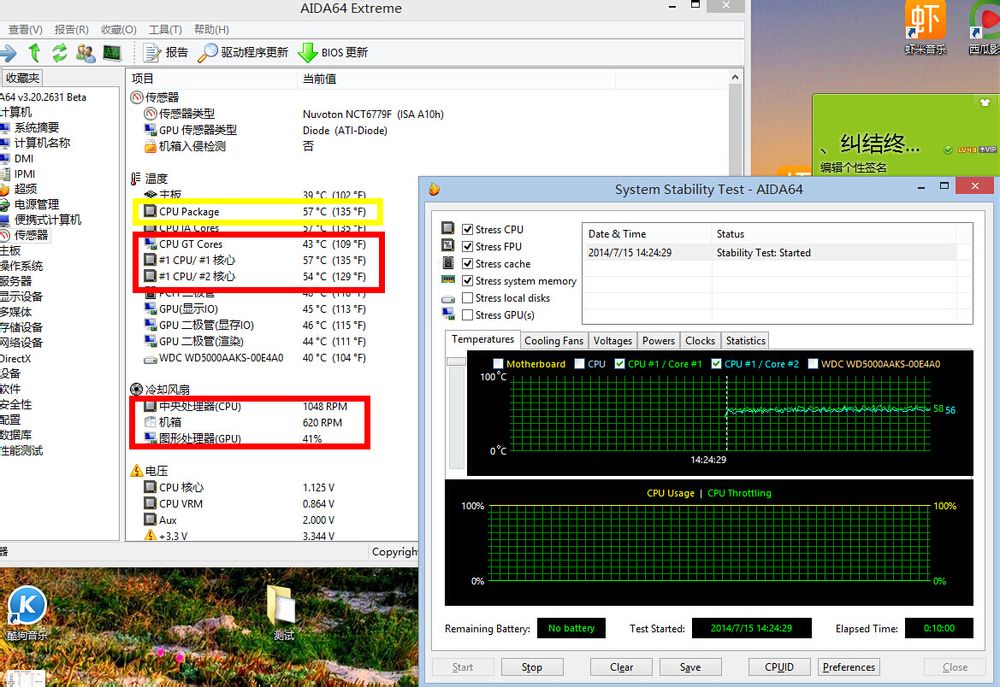Open the CPUID button
1000x687 pixels.
(779, 667)
